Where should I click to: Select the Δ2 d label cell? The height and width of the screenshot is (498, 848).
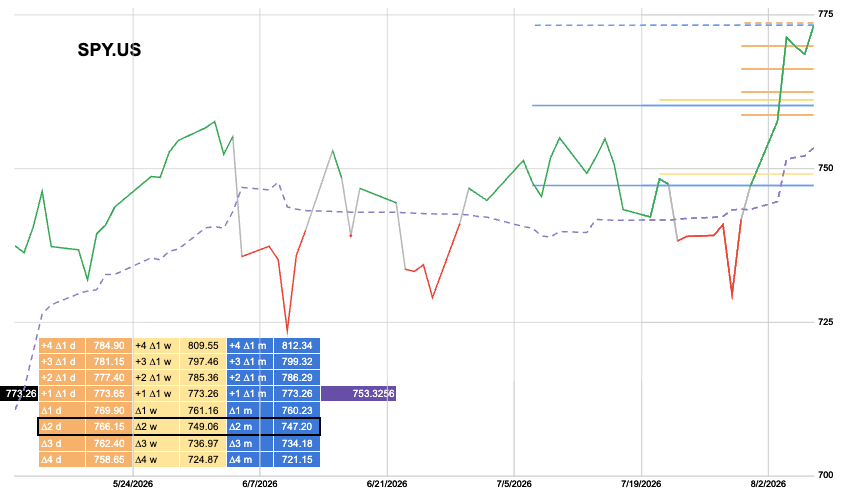[62, 427]
